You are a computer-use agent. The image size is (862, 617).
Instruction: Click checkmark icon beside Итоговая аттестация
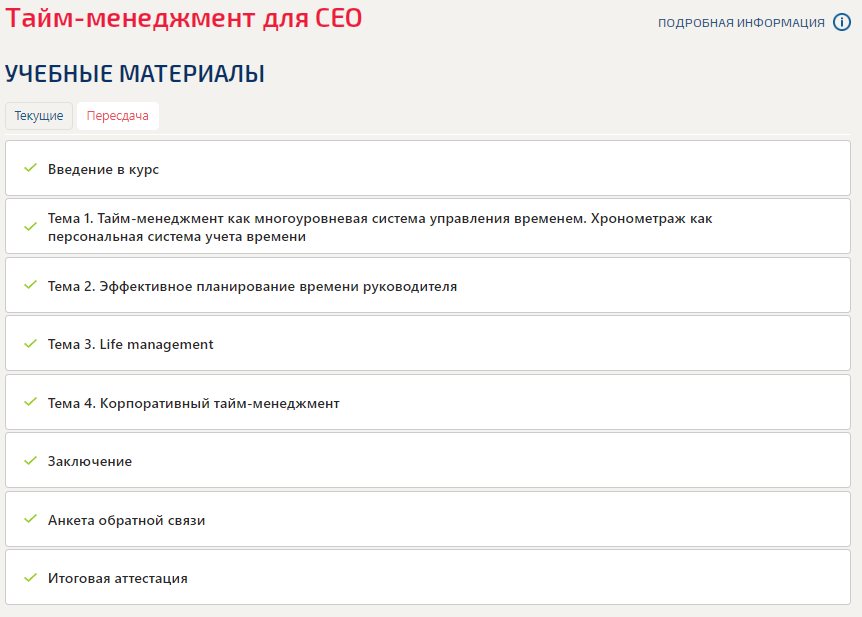[30, 577]
